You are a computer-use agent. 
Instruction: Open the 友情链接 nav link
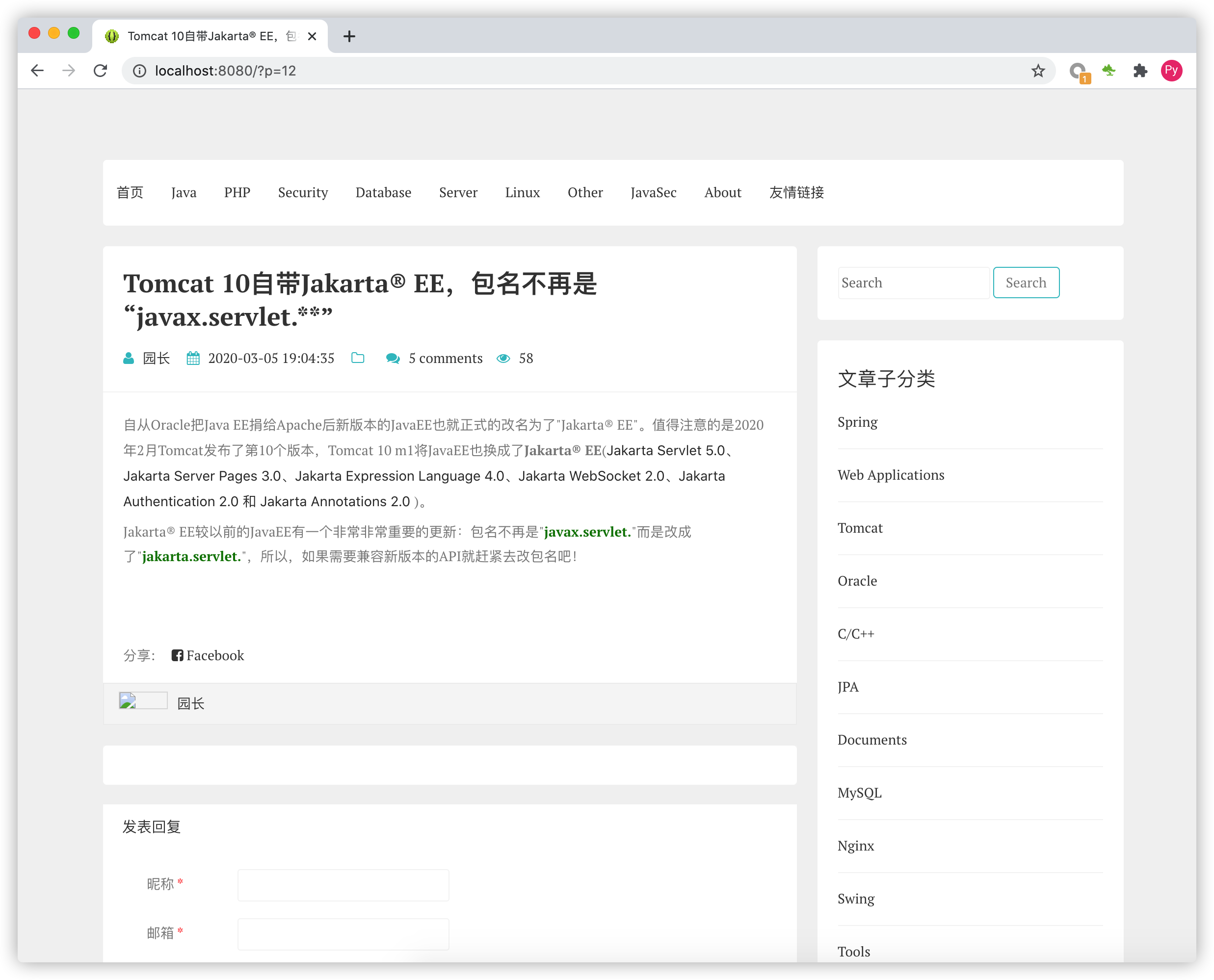[x=796, y=192]
